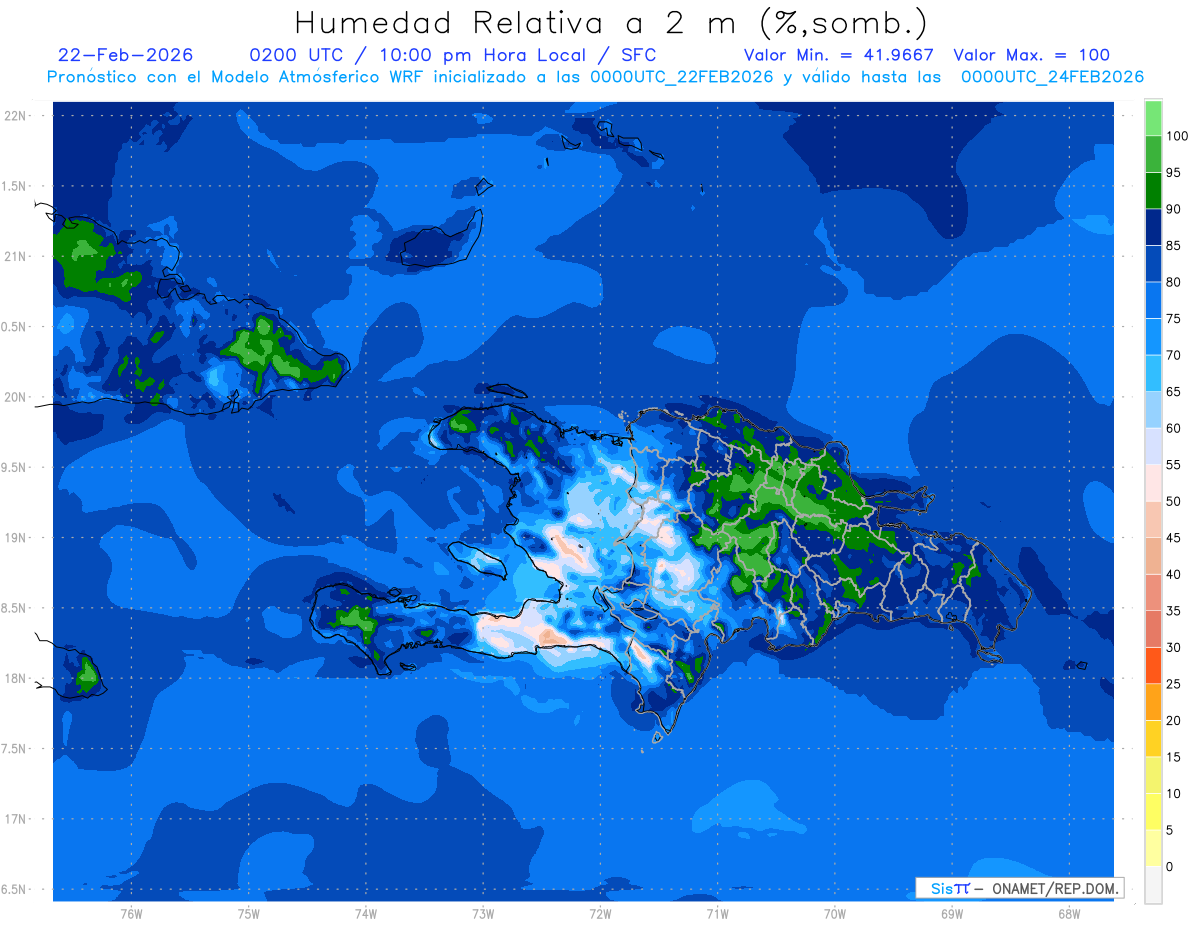
Task: Click the "76W" longitude axis label
Action: point(131,914)
